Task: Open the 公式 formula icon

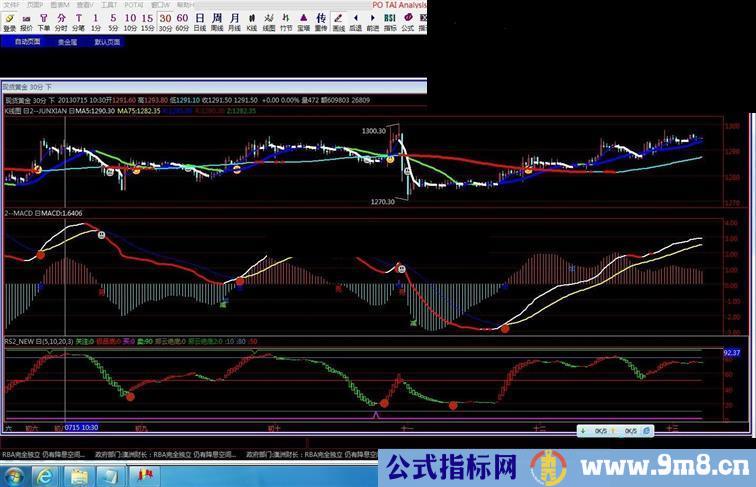Action: click(x=407, y=21)
